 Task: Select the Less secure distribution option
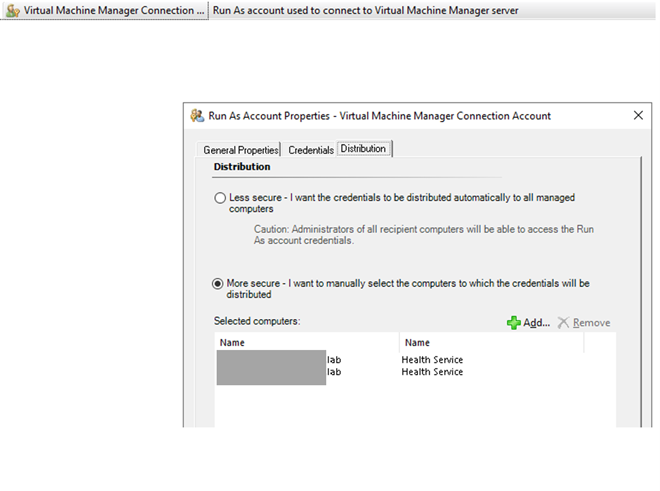(x=220, y=198)
